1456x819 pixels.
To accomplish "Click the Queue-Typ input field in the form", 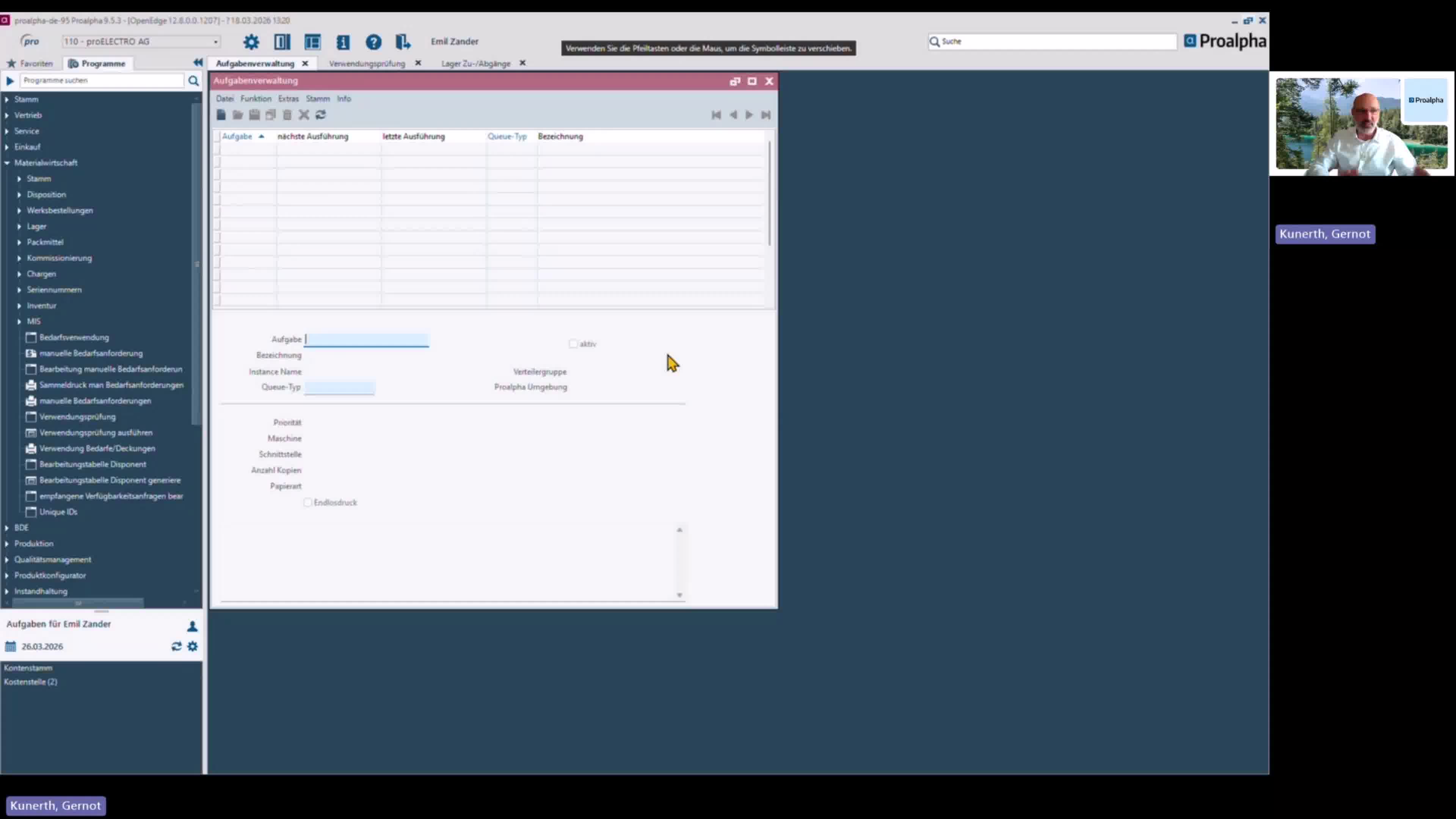I will click(339, 387).
